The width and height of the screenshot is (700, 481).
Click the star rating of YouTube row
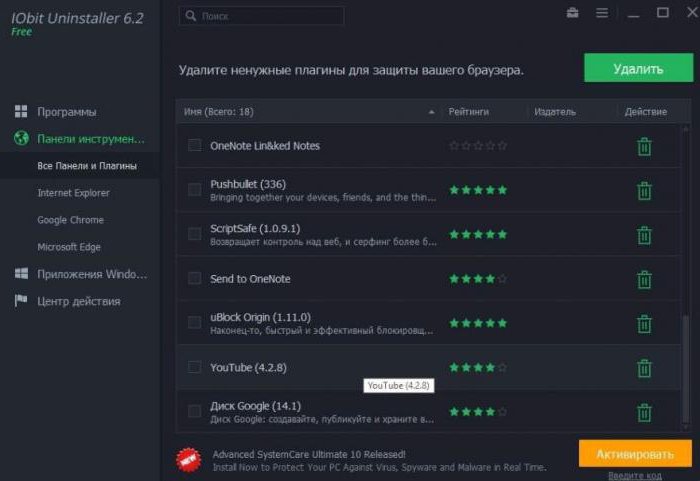coord(478,368)
